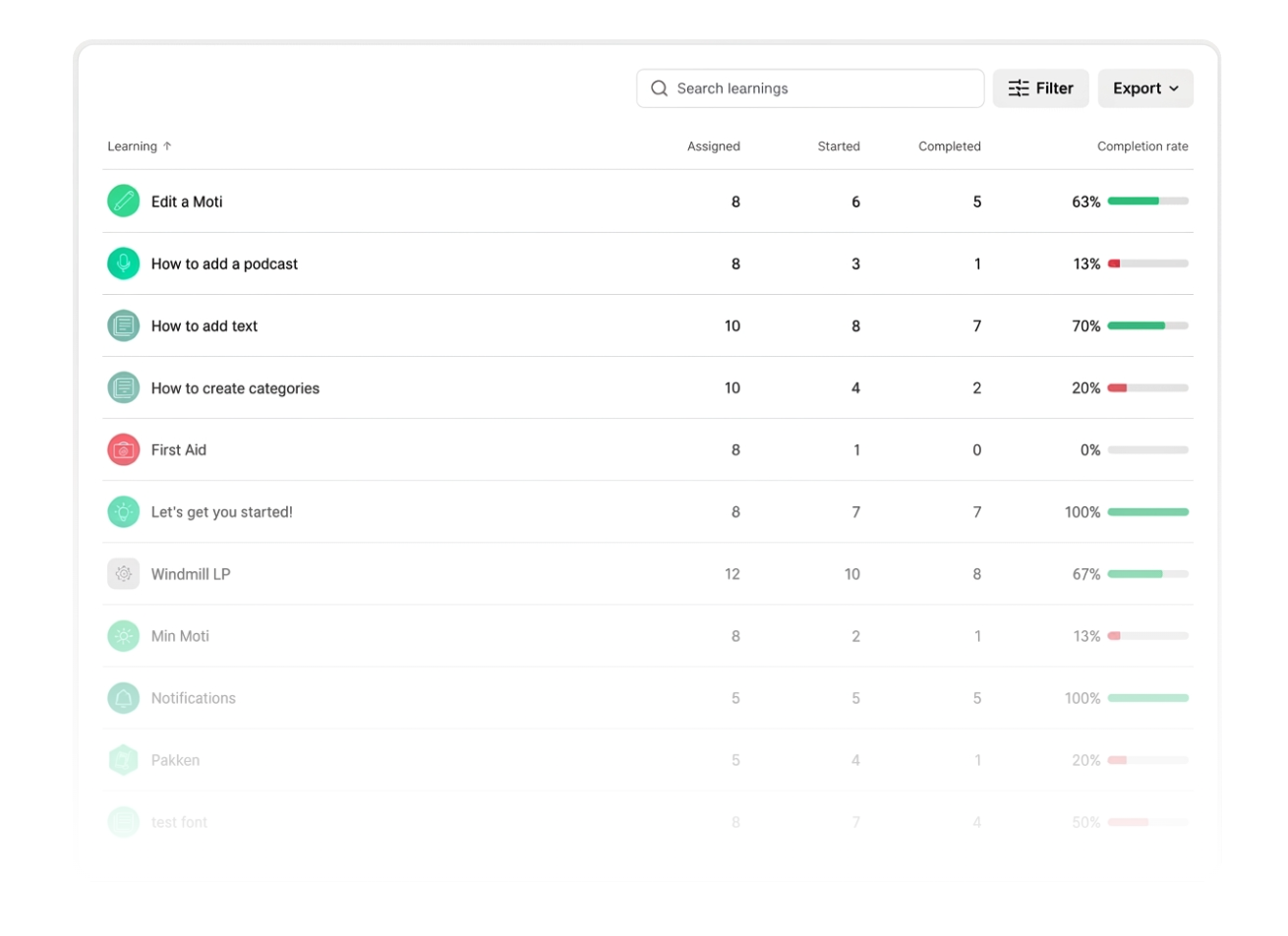Open the Pakken learning
This screenshot has height=936, width=1288.
175,760
